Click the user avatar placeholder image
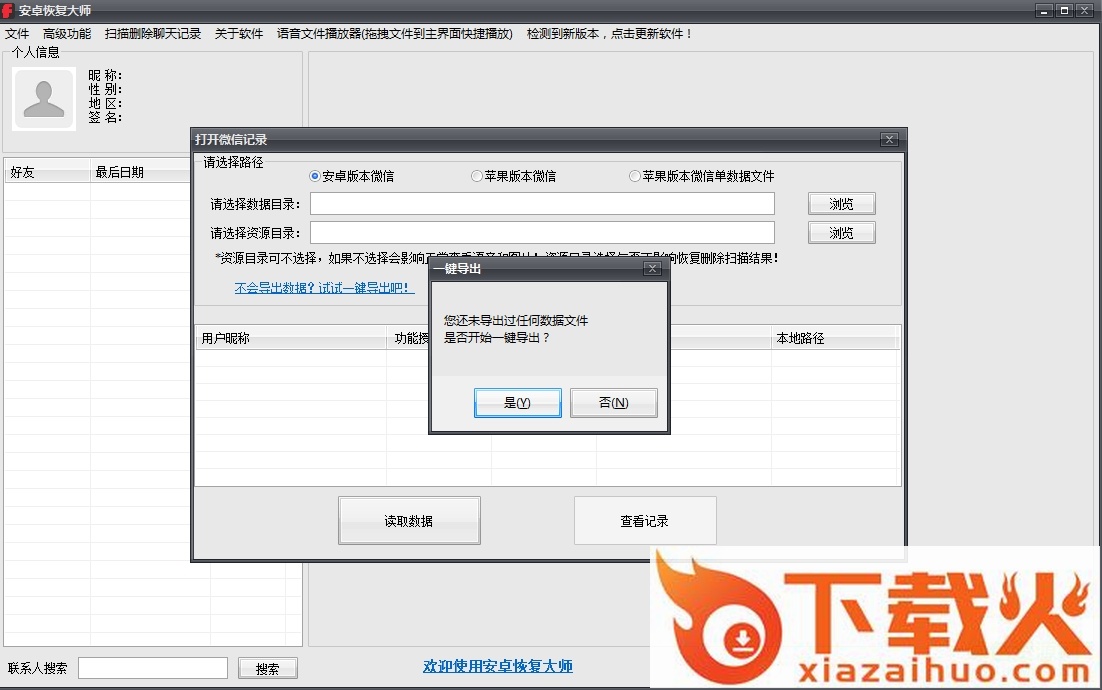The height and width of the screenshot is (690, 1102). click(44, 99)
